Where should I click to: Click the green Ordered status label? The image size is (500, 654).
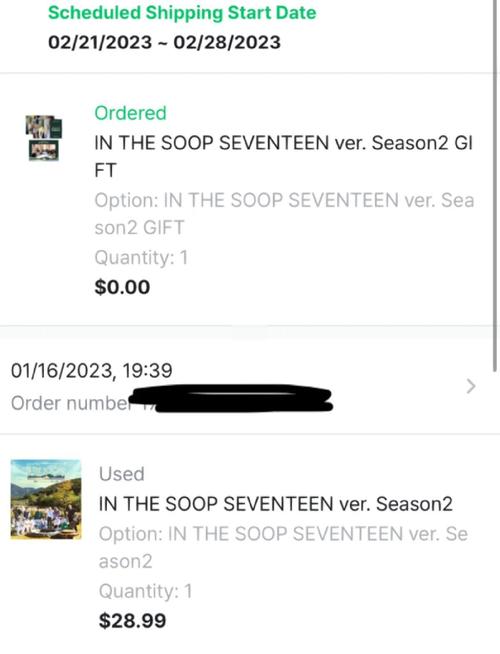click(131, 113)
